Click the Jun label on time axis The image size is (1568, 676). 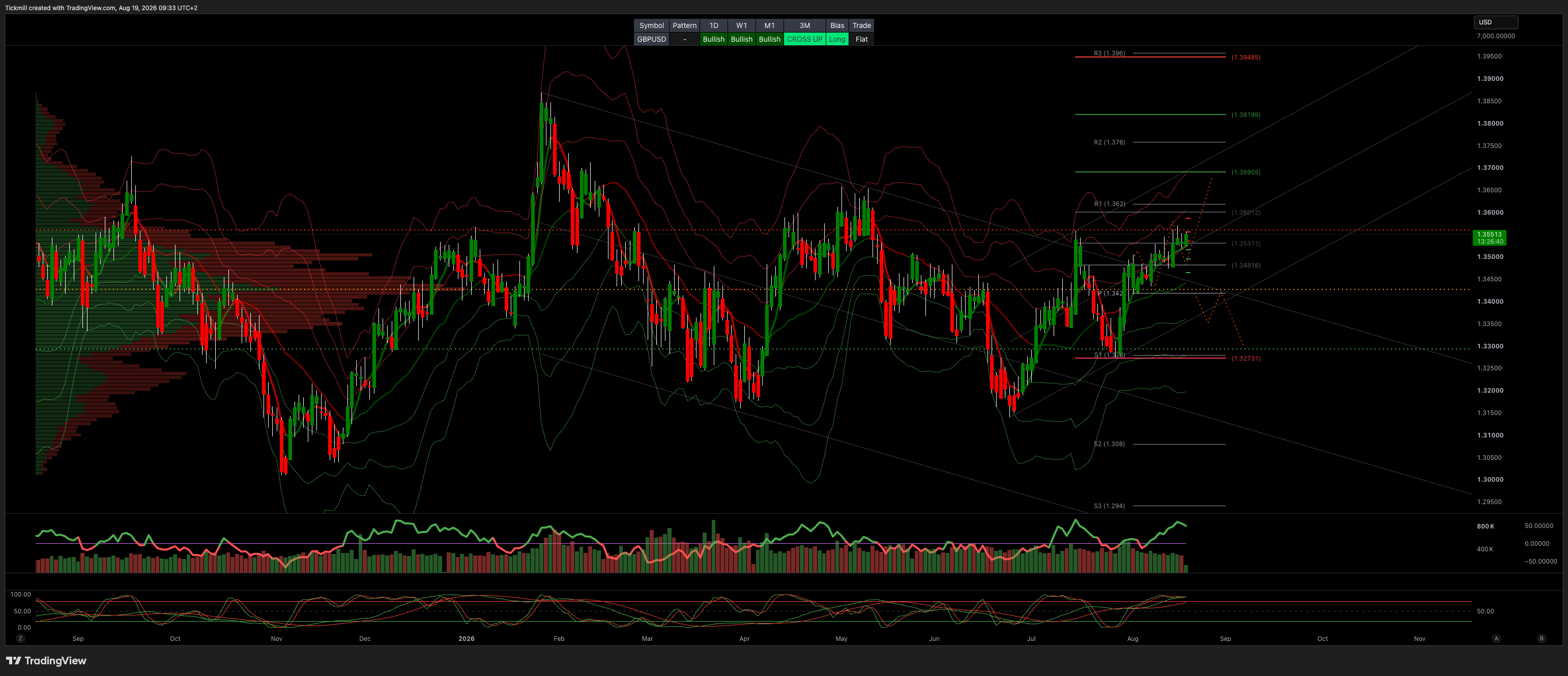point(935,639)
